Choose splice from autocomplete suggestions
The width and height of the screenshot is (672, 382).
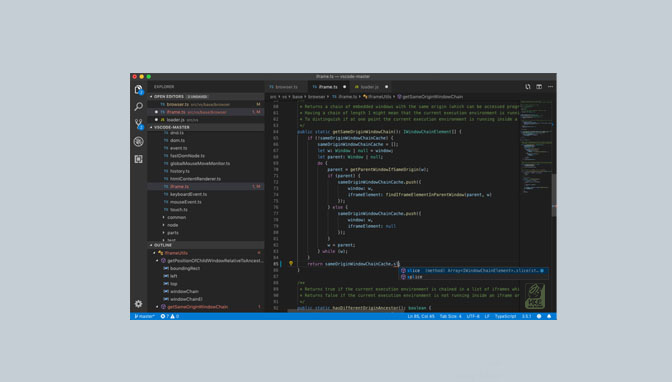click(474, 277)
